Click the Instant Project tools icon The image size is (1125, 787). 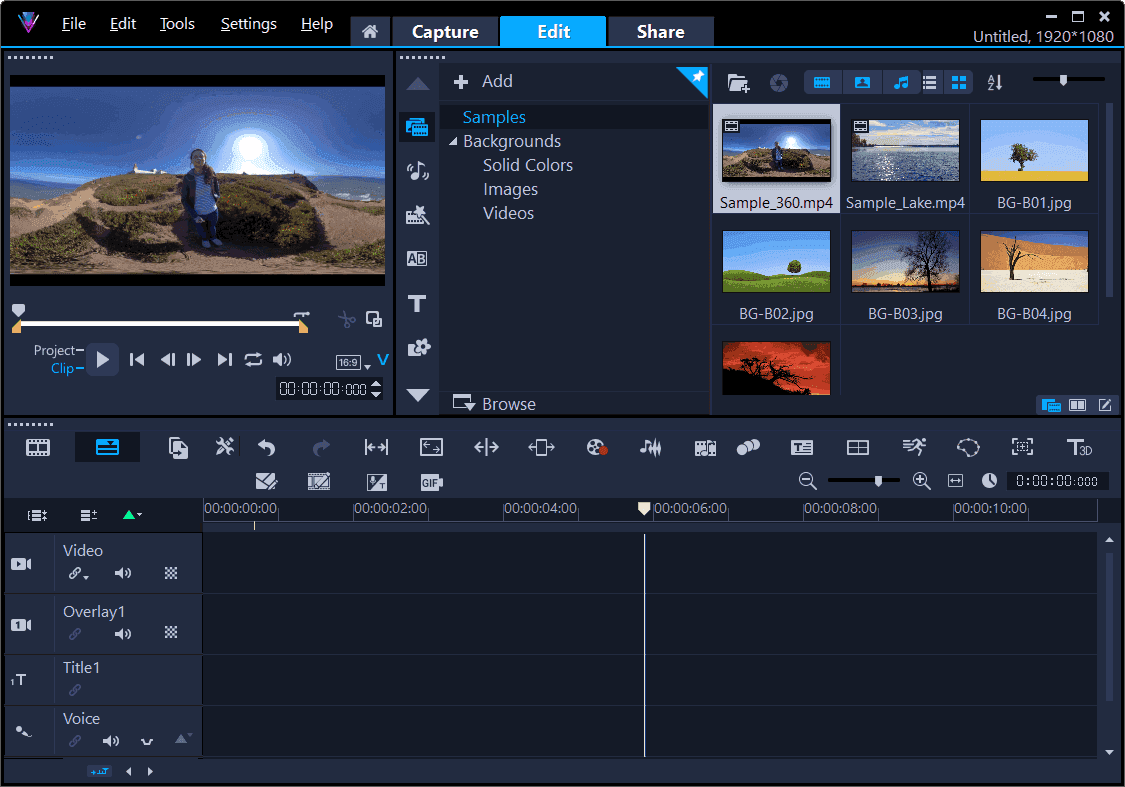(225, 447)
